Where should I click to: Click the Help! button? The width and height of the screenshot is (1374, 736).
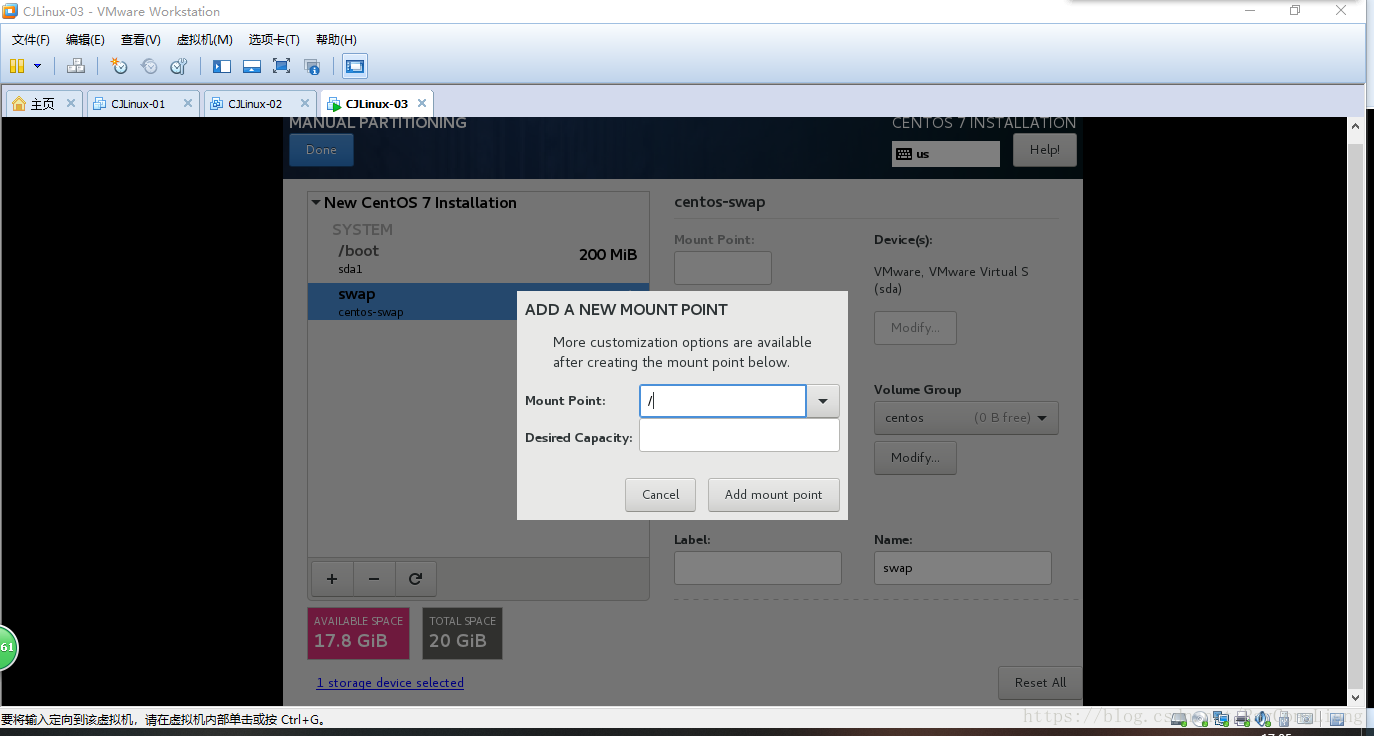coord(1045,150)
